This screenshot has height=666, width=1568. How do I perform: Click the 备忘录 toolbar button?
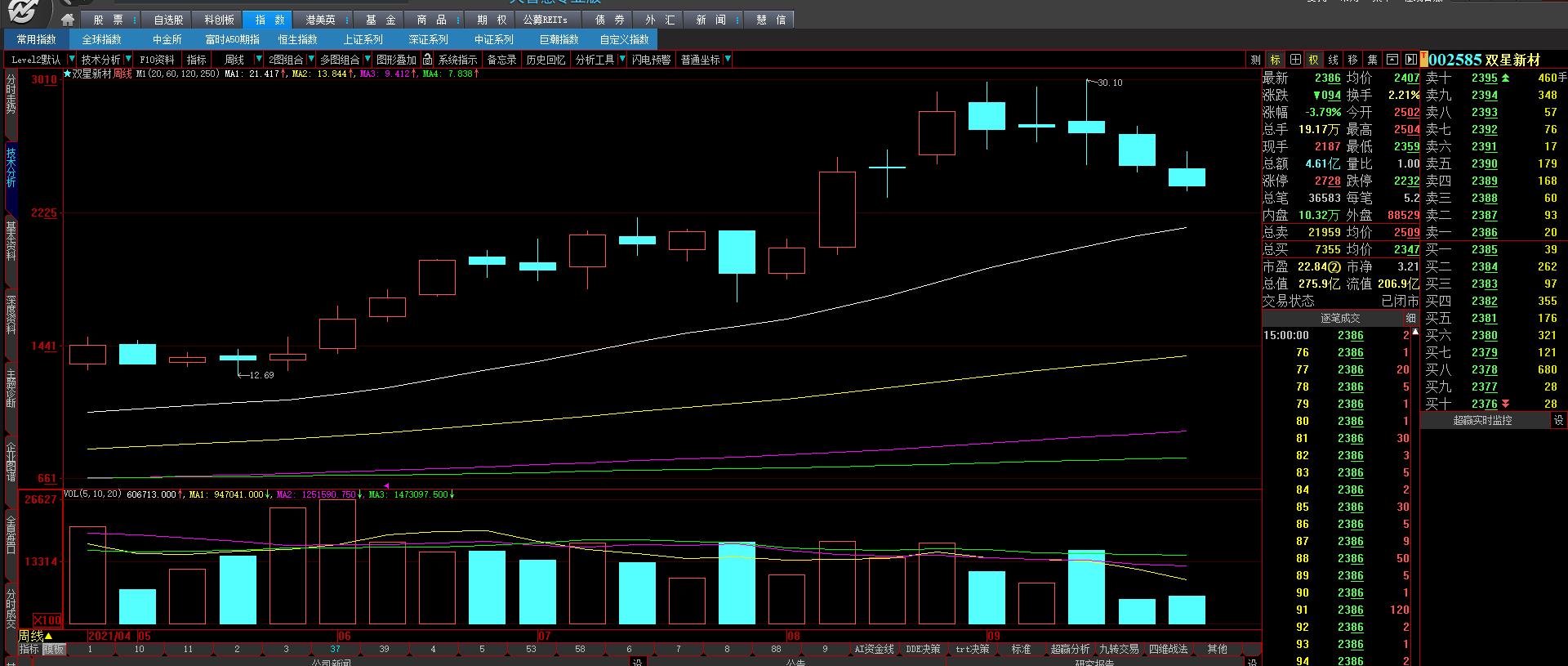coord(501,60)
